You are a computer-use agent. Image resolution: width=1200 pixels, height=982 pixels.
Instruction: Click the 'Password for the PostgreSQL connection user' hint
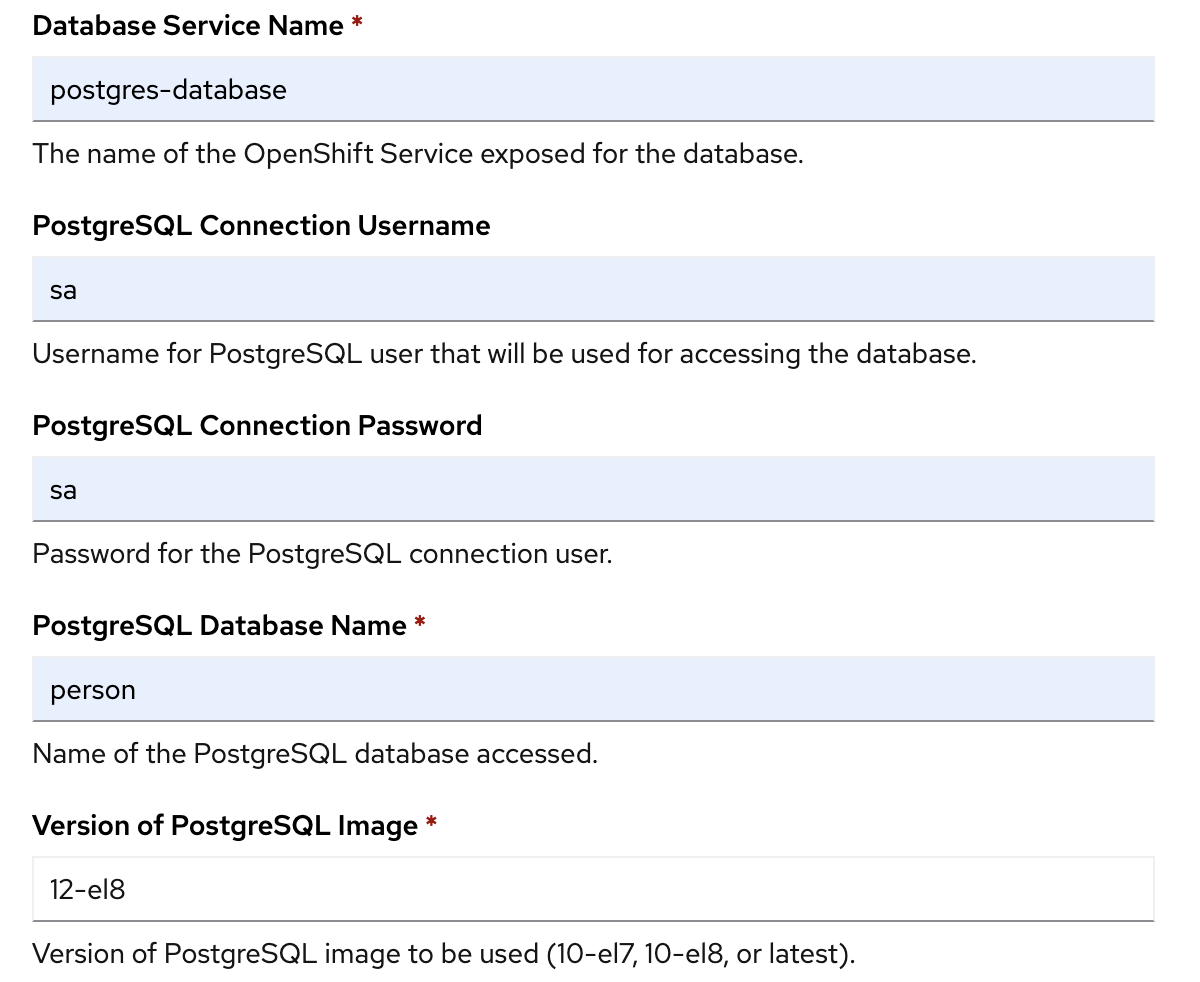(x=322, y=554)
